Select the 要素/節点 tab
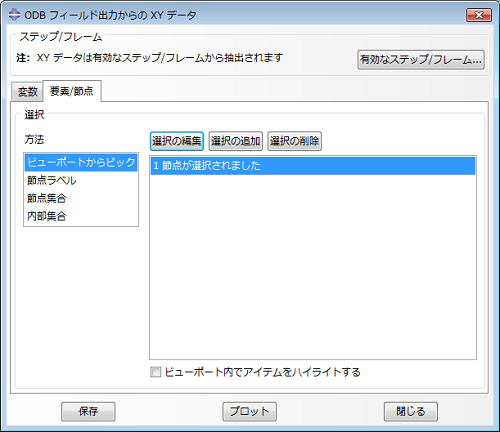 pos(72,91)
